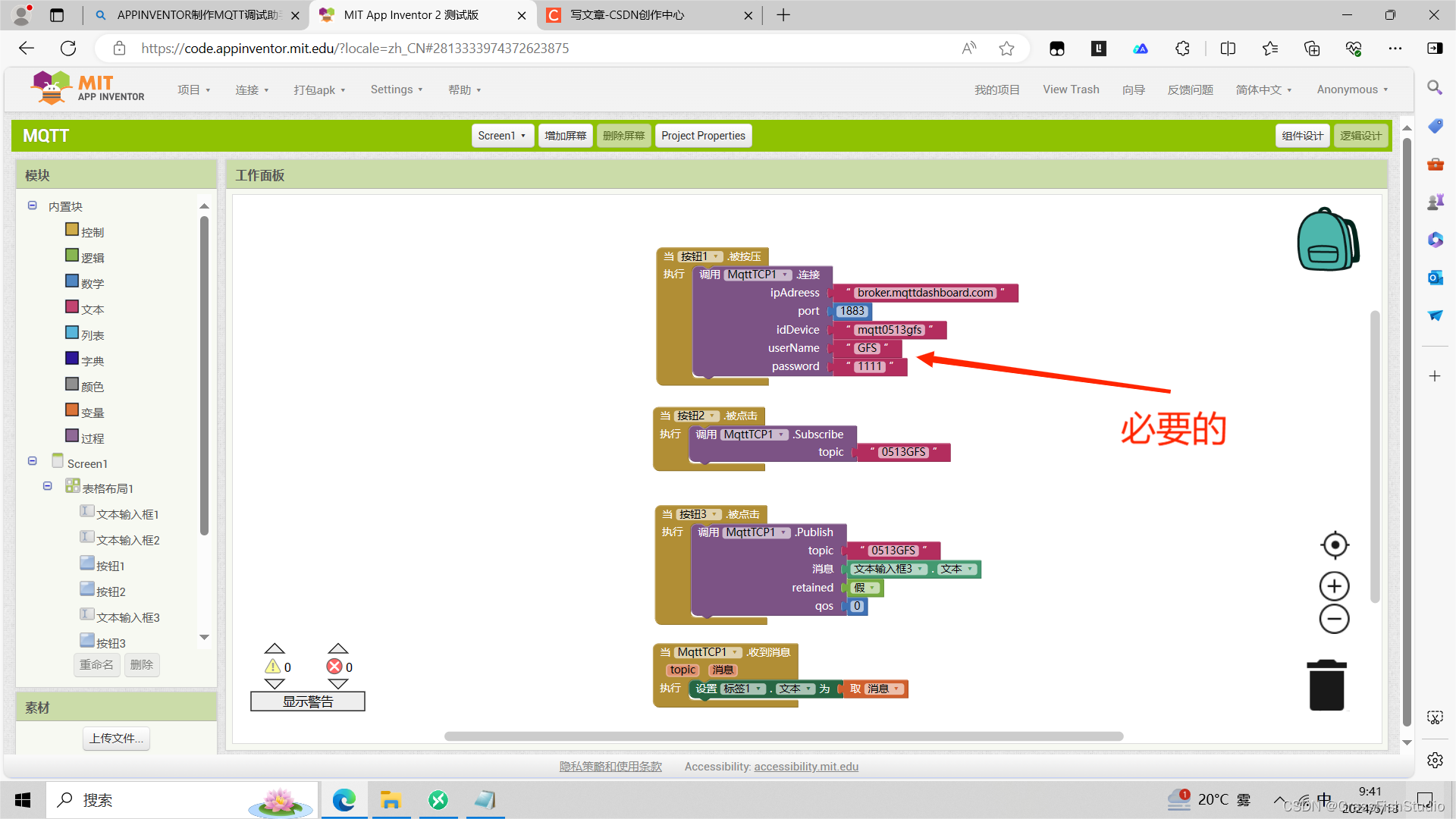Open the Screen1 dropdown button

(502, 136)
